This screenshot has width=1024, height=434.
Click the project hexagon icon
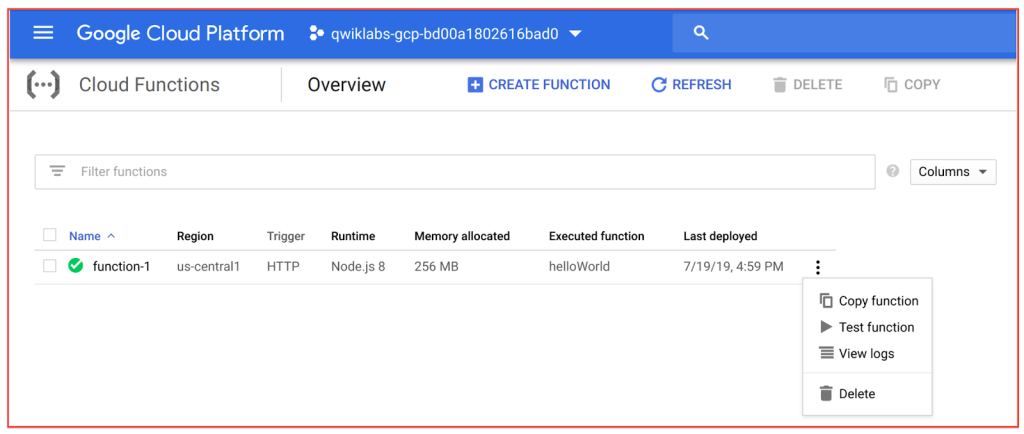[x=316, y=33]
